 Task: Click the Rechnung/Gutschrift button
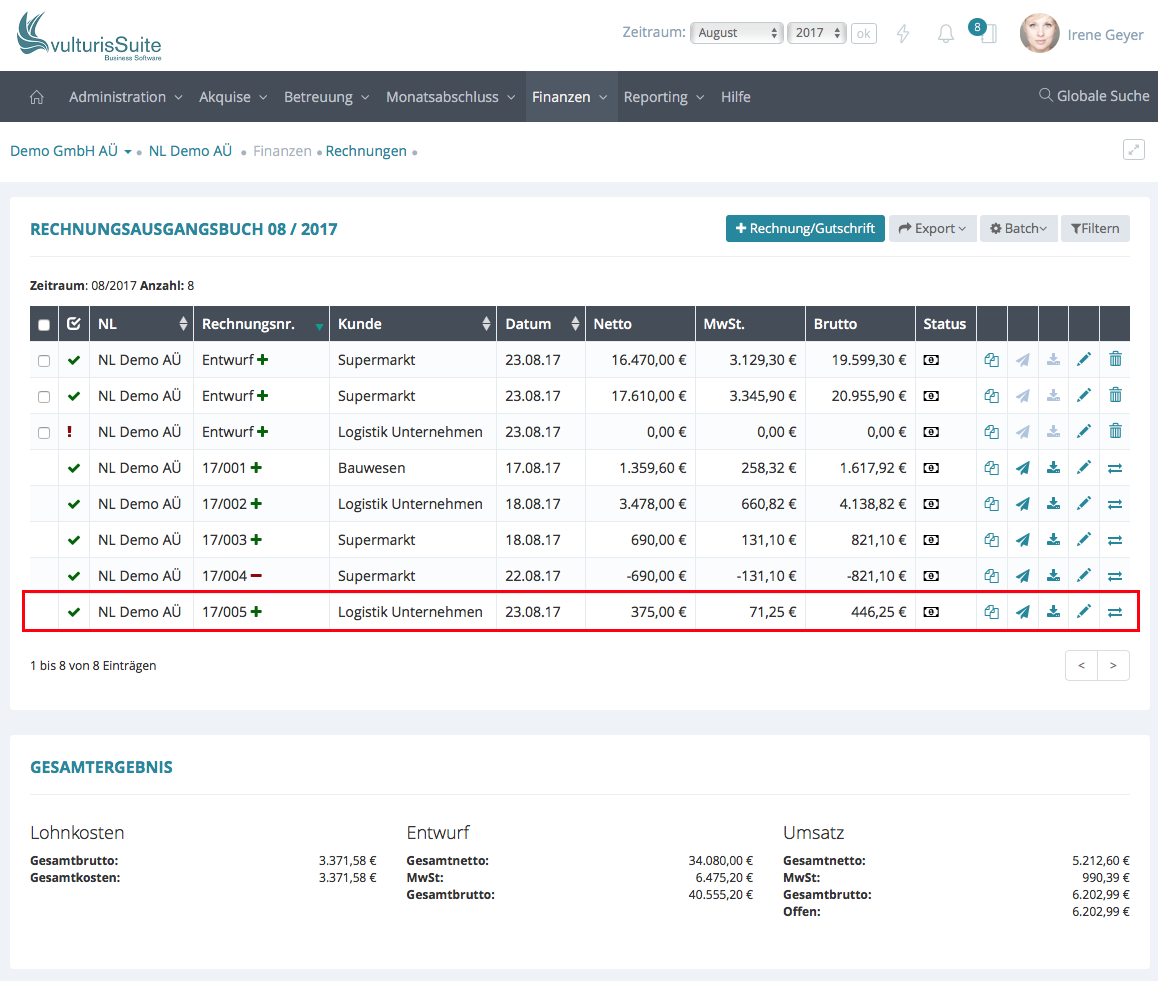click(805, 229)
